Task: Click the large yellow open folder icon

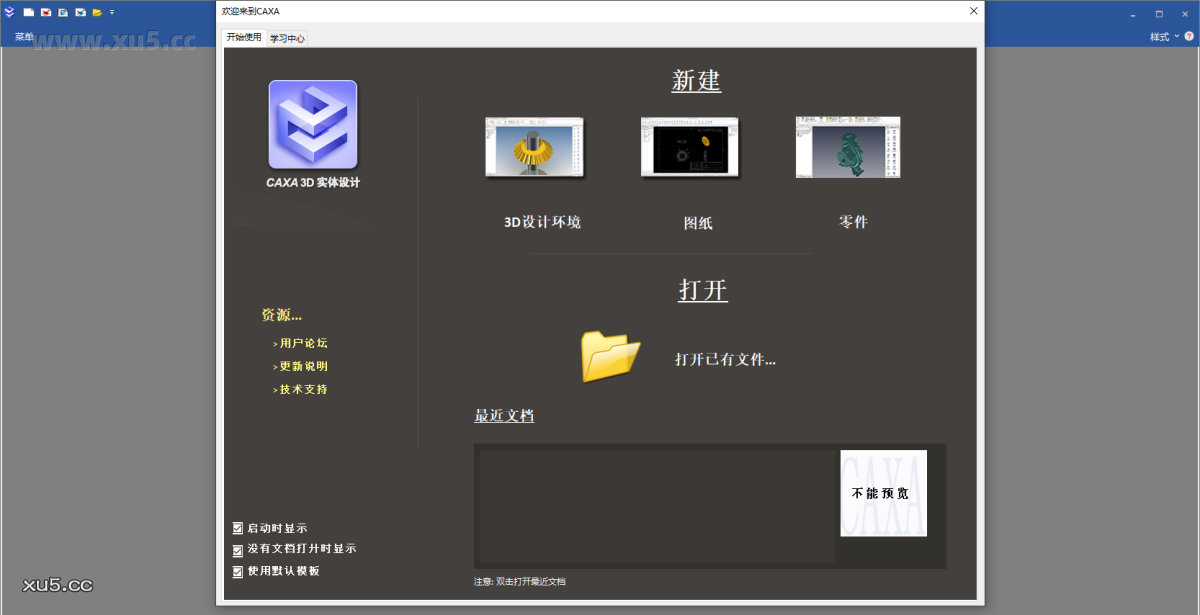Action: 611,355
